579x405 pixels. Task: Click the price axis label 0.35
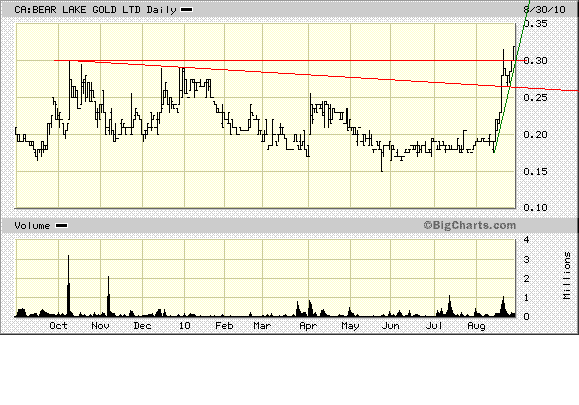pos(535,24)
